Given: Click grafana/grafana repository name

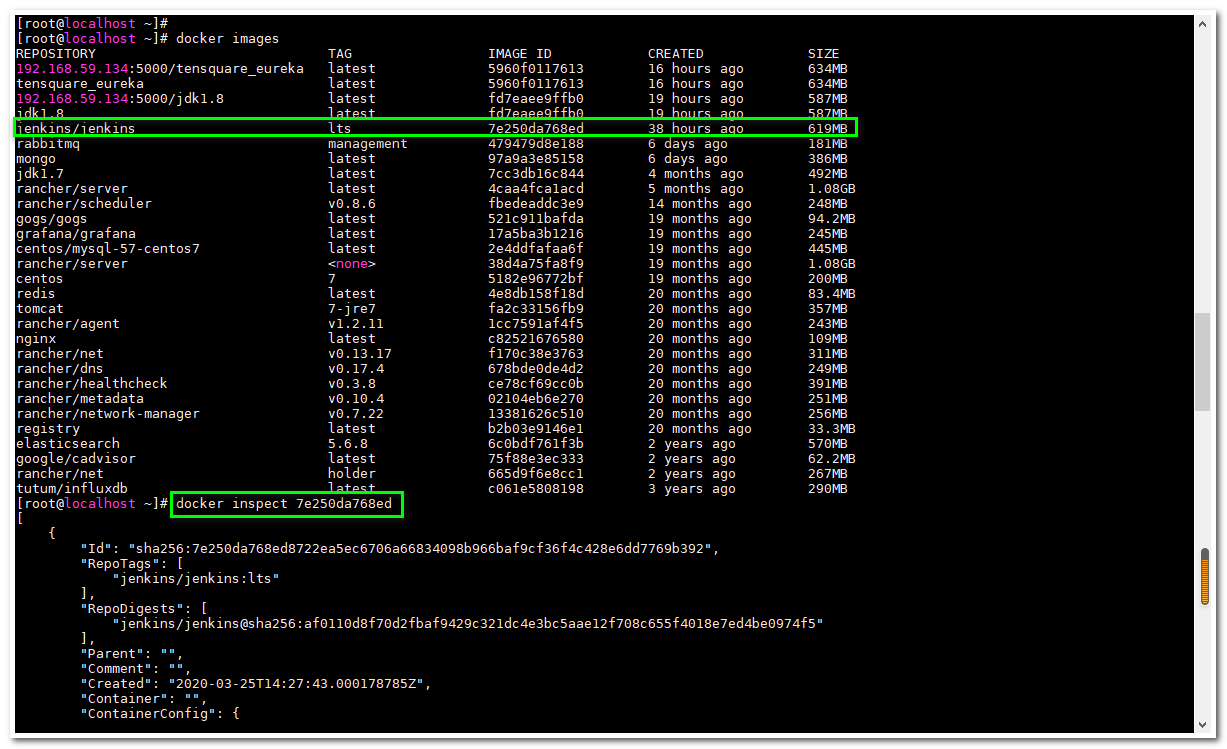Looking at the screenshot, I should pyautogui.click(x=76, y=233).
